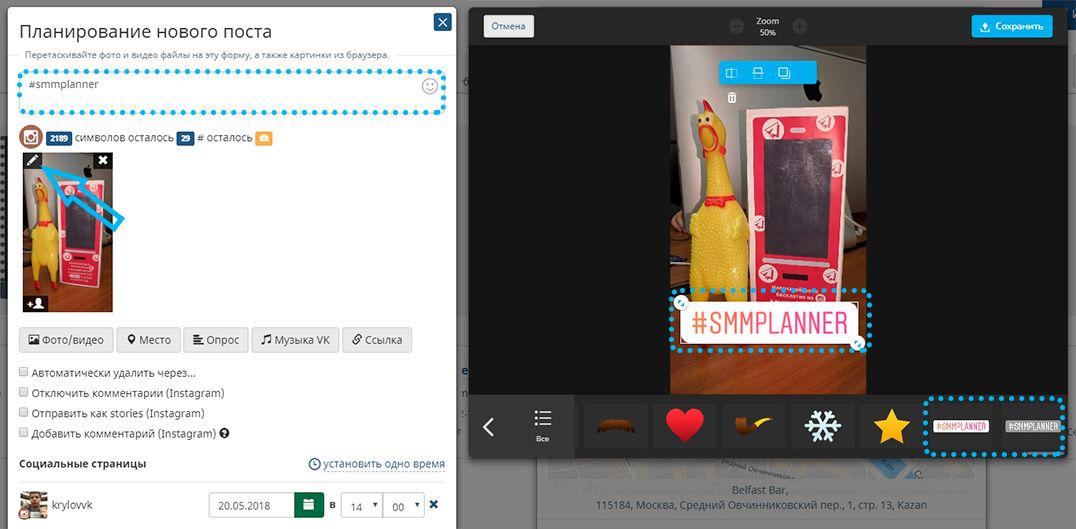Image resolution: width=1076 pixels, height=529 pixels.
Task: Enable Автоматически удалить через... checkbox
Action: (24, 372)
